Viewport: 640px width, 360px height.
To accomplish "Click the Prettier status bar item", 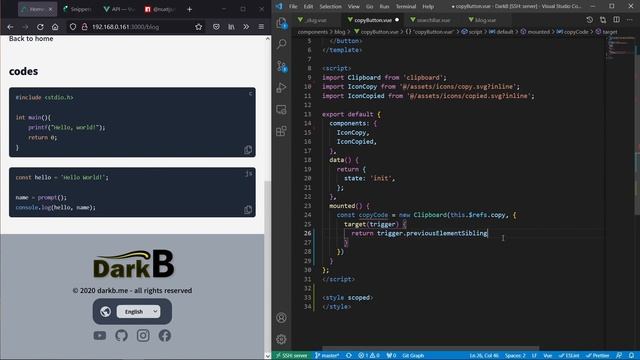I will click(598, 356).
